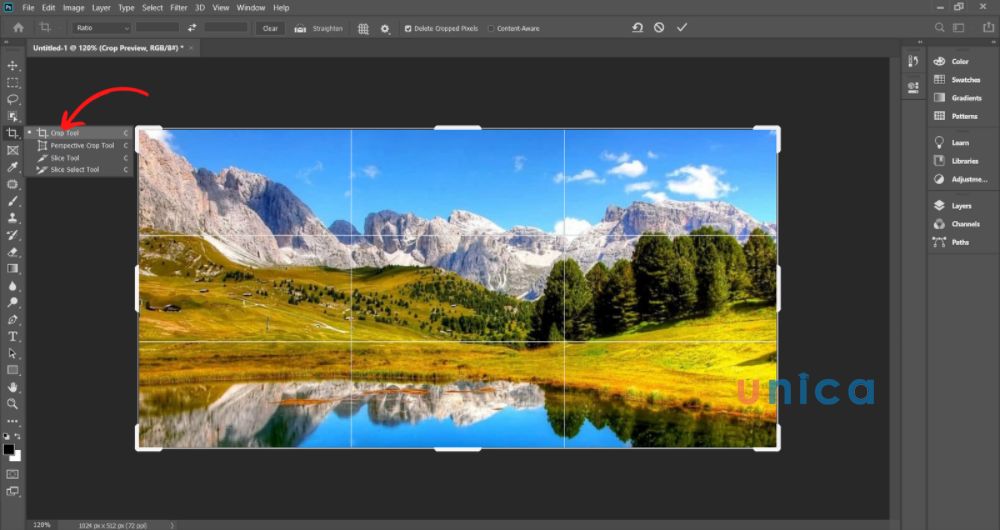
Task: Commit the crop with the checkmark
Action: pyautogui.click(x=682, y=27)
